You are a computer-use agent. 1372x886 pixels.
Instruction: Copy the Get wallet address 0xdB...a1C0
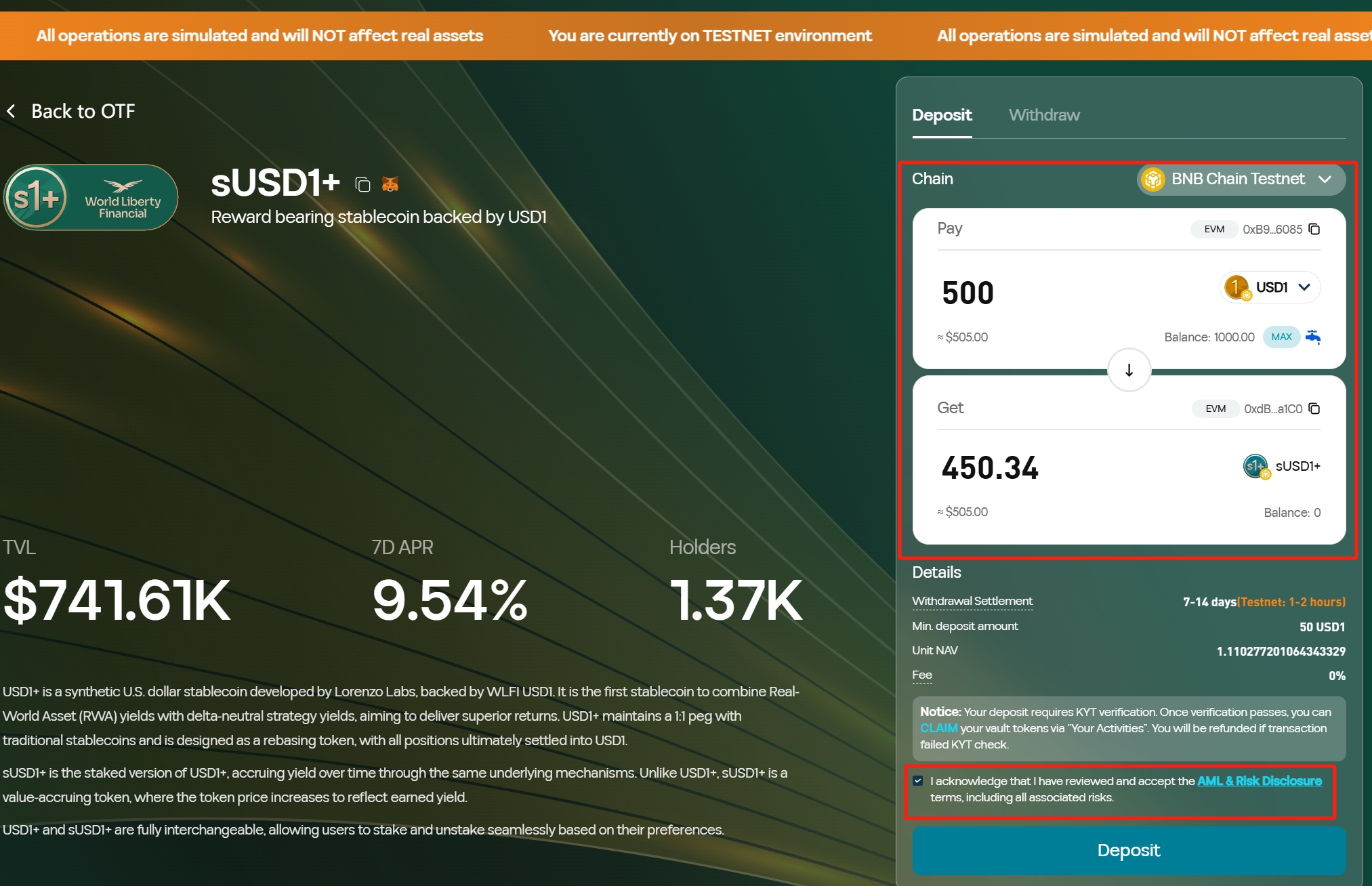click(x=1314, y=408)
